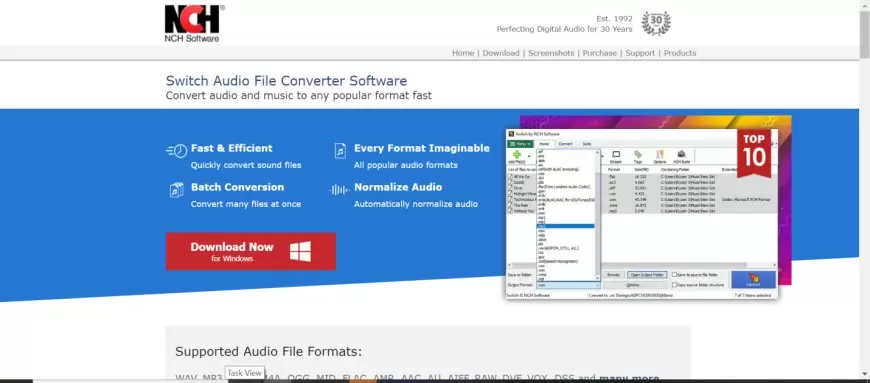The image size is (870, 383).
Task: Click the NCH Software logo
Action: tap(194, 23)
